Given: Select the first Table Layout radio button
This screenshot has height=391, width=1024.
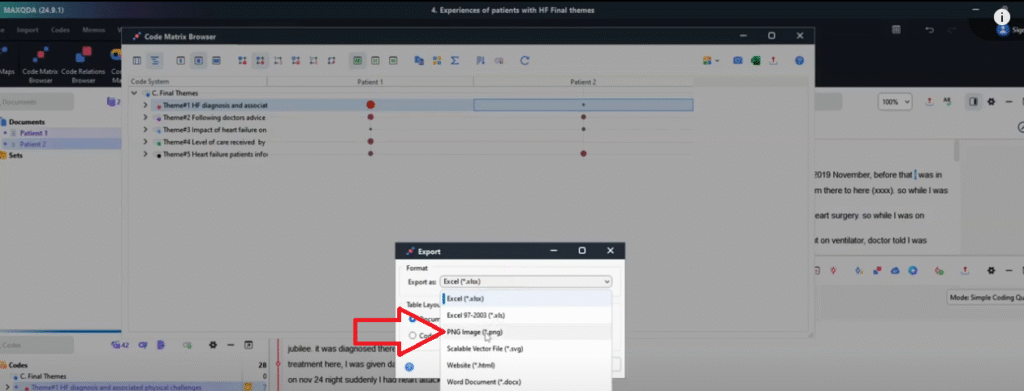Looking at the screenshot, I should click(x=412, y=319).
